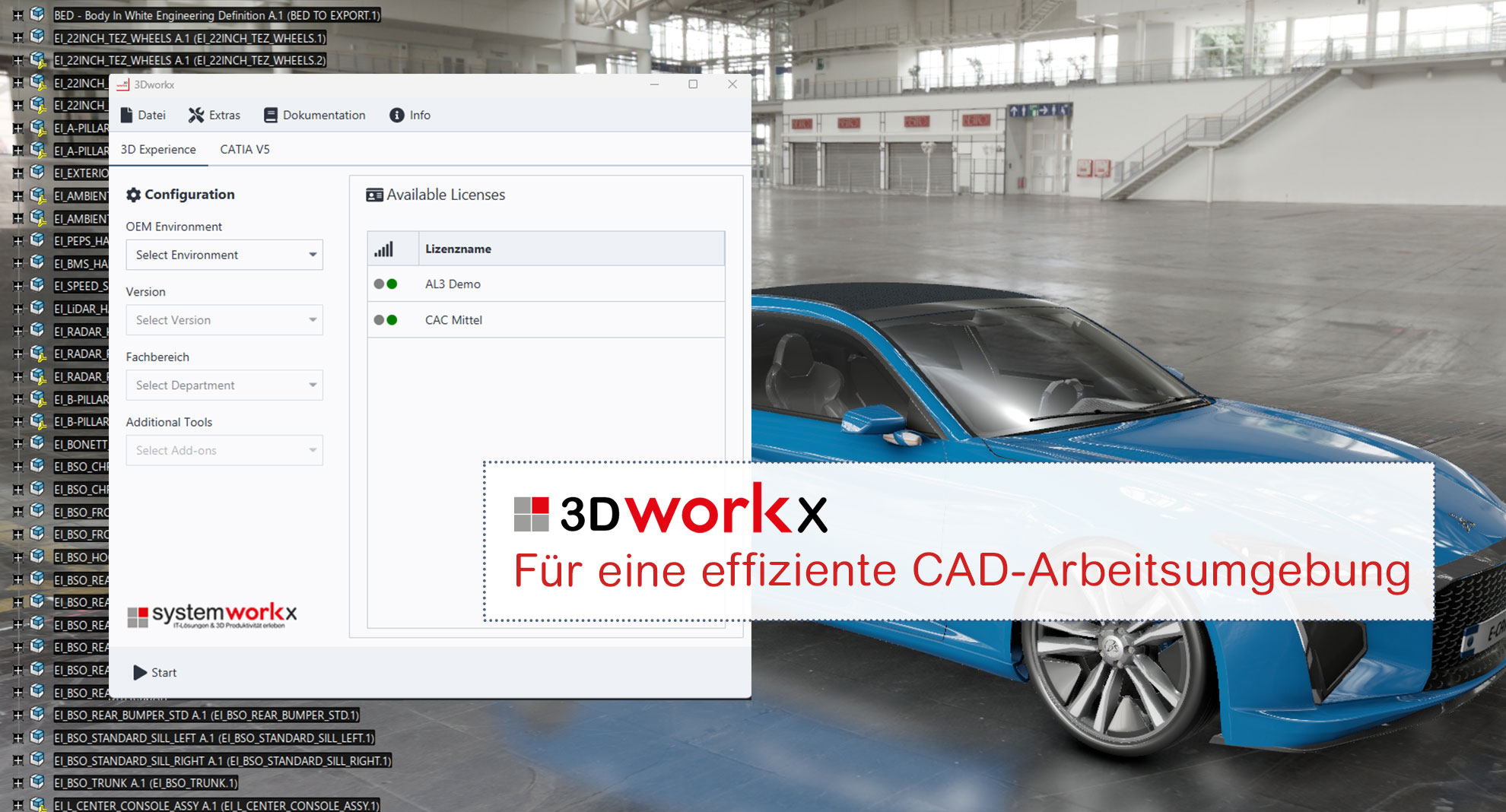Expand the EI_22INCH_TEZ_WHEELS.2 tree node
Viewport: 1506px width, 812px height.
click(x=17, y=59)
